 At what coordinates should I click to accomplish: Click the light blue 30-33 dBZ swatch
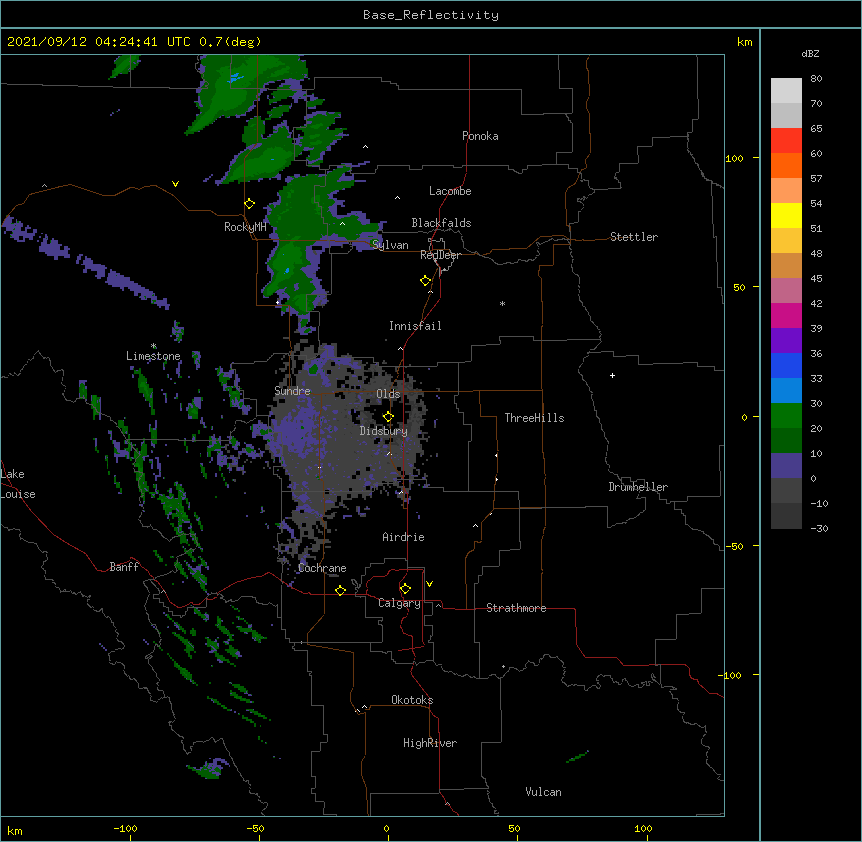(x=786, y=391)
